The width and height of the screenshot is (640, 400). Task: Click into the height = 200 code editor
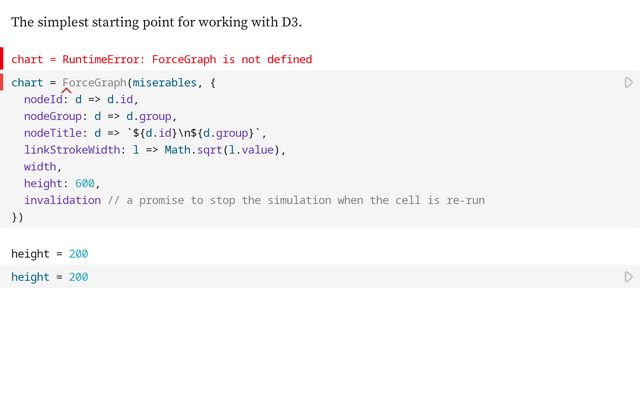click(200, 277)
